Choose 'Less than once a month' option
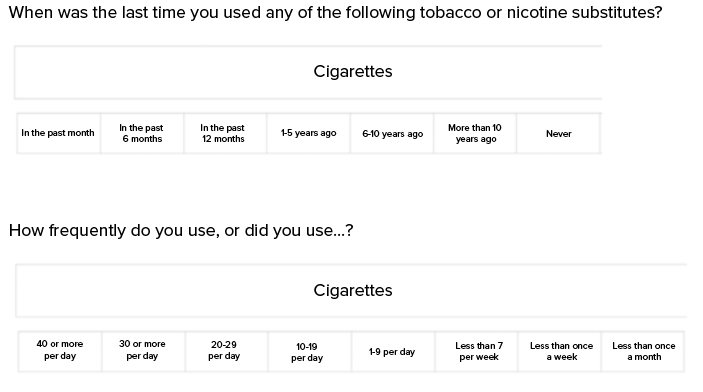The width and height of the screenshot is (703, 392). (642, 352)
